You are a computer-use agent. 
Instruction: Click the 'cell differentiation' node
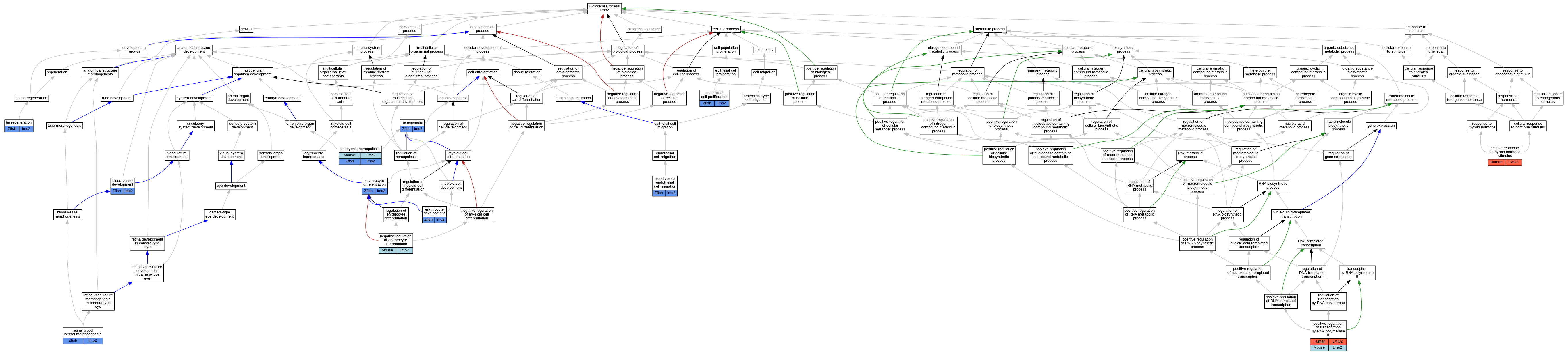(483, 72)
